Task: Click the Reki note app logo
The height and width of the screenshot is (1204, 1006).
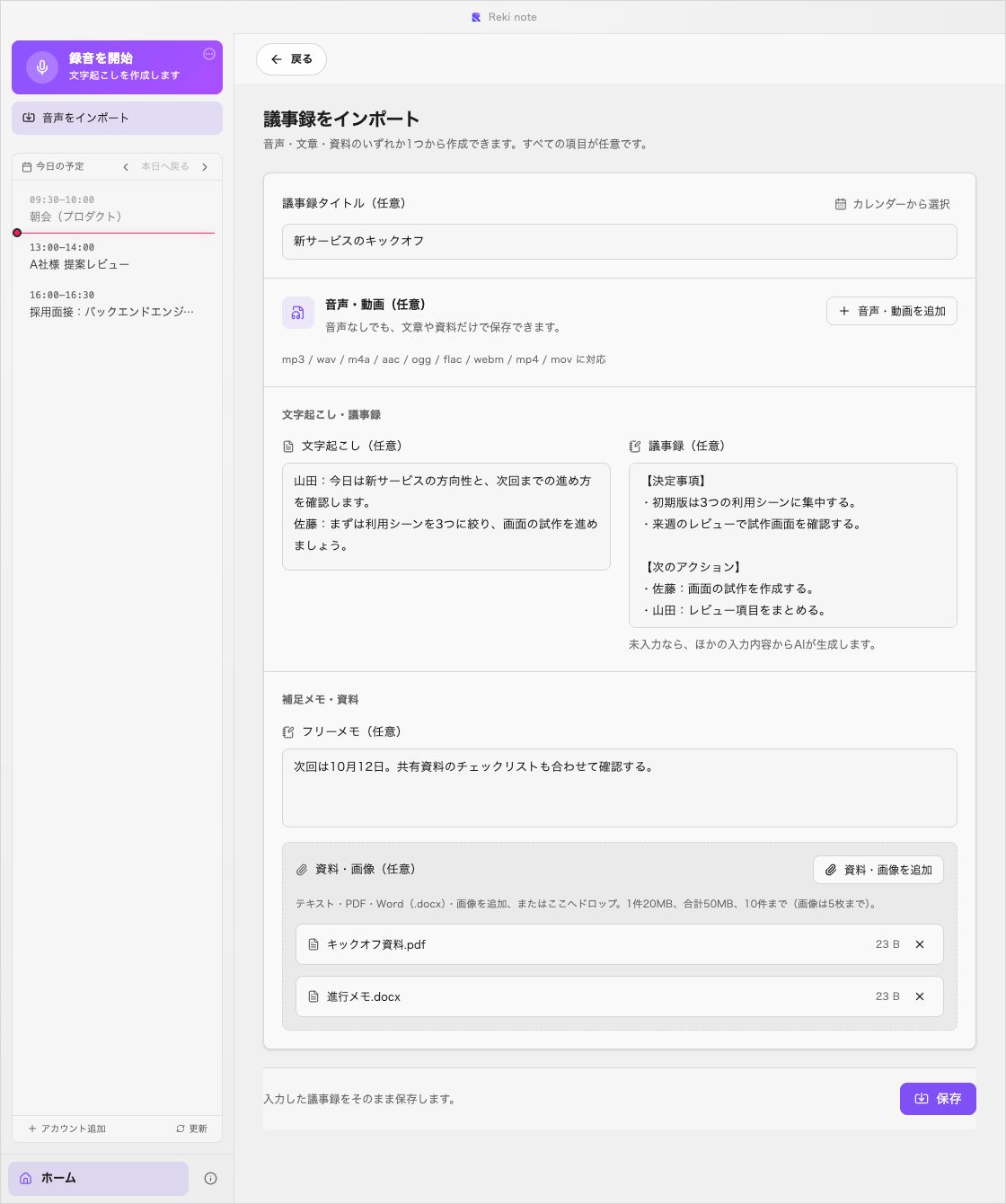Action: tap(476, 17)
